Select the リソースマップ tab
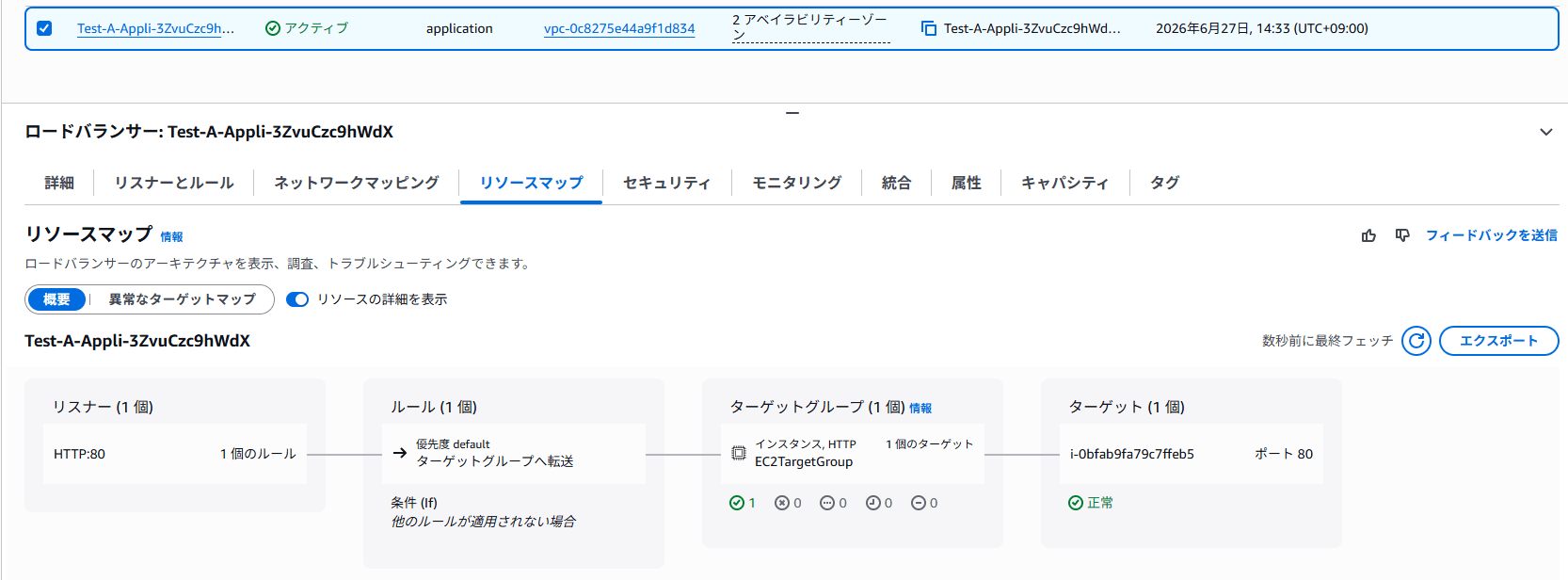Image resolution: width=1568 pixels, height=580 pixels. point(532,183)
